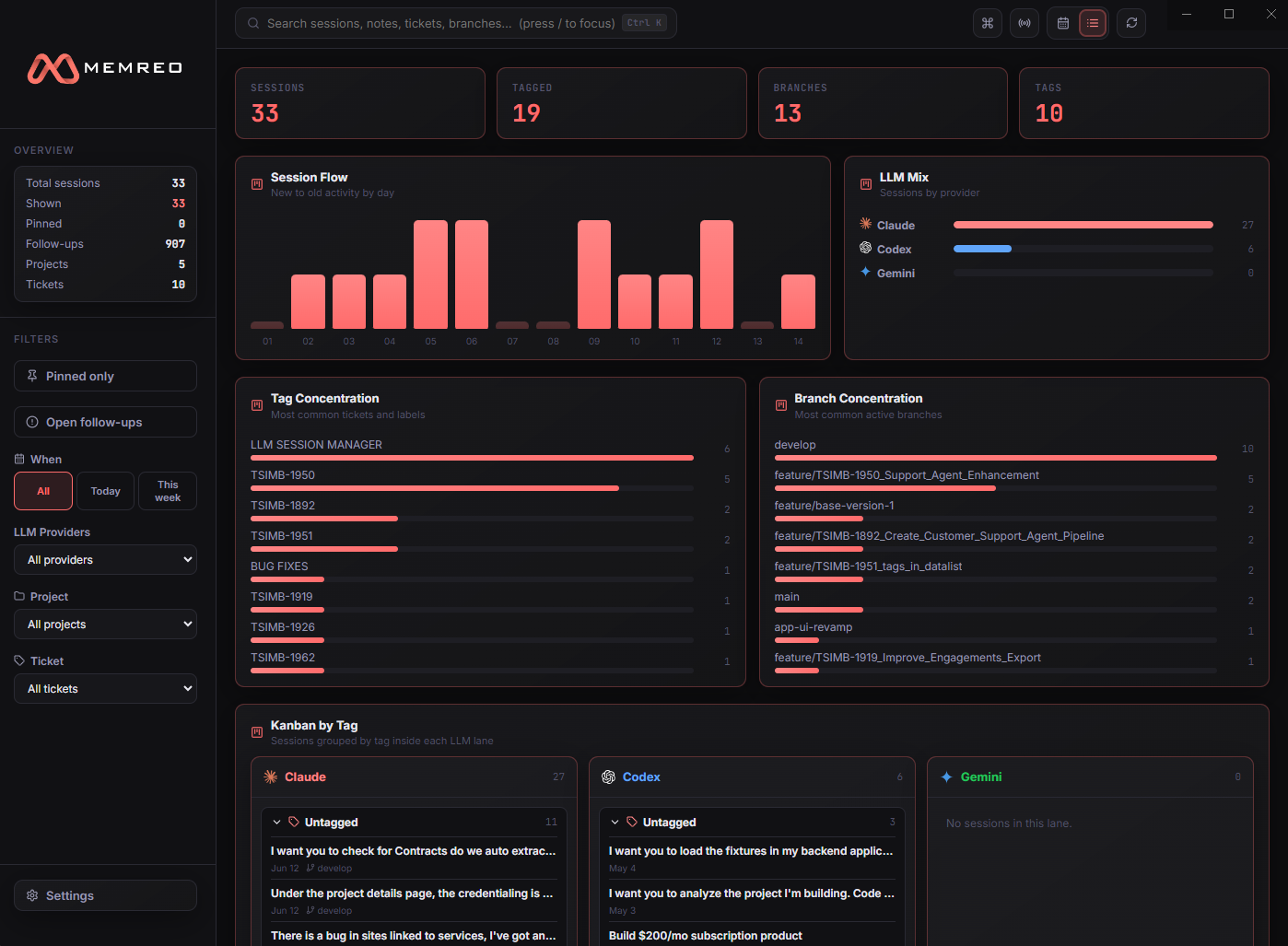Click the develop branch row
The image size is (1288, 946).
pos(1013,449)
